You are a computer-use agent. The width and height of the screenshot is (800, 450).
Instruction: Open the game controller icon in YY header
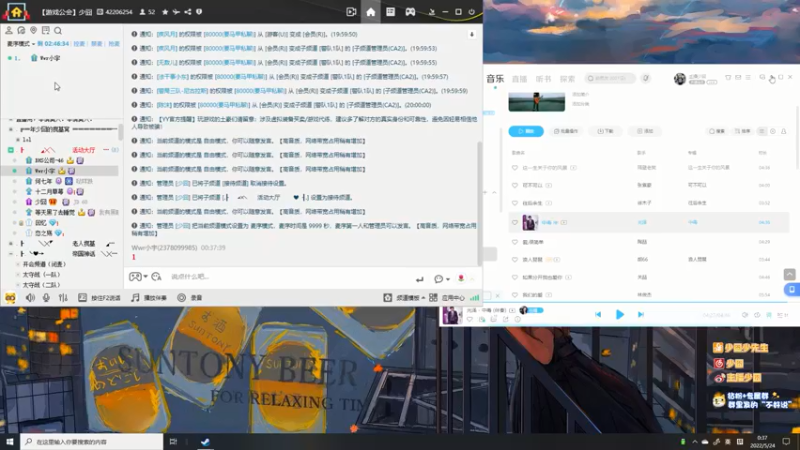click(410, 12)
